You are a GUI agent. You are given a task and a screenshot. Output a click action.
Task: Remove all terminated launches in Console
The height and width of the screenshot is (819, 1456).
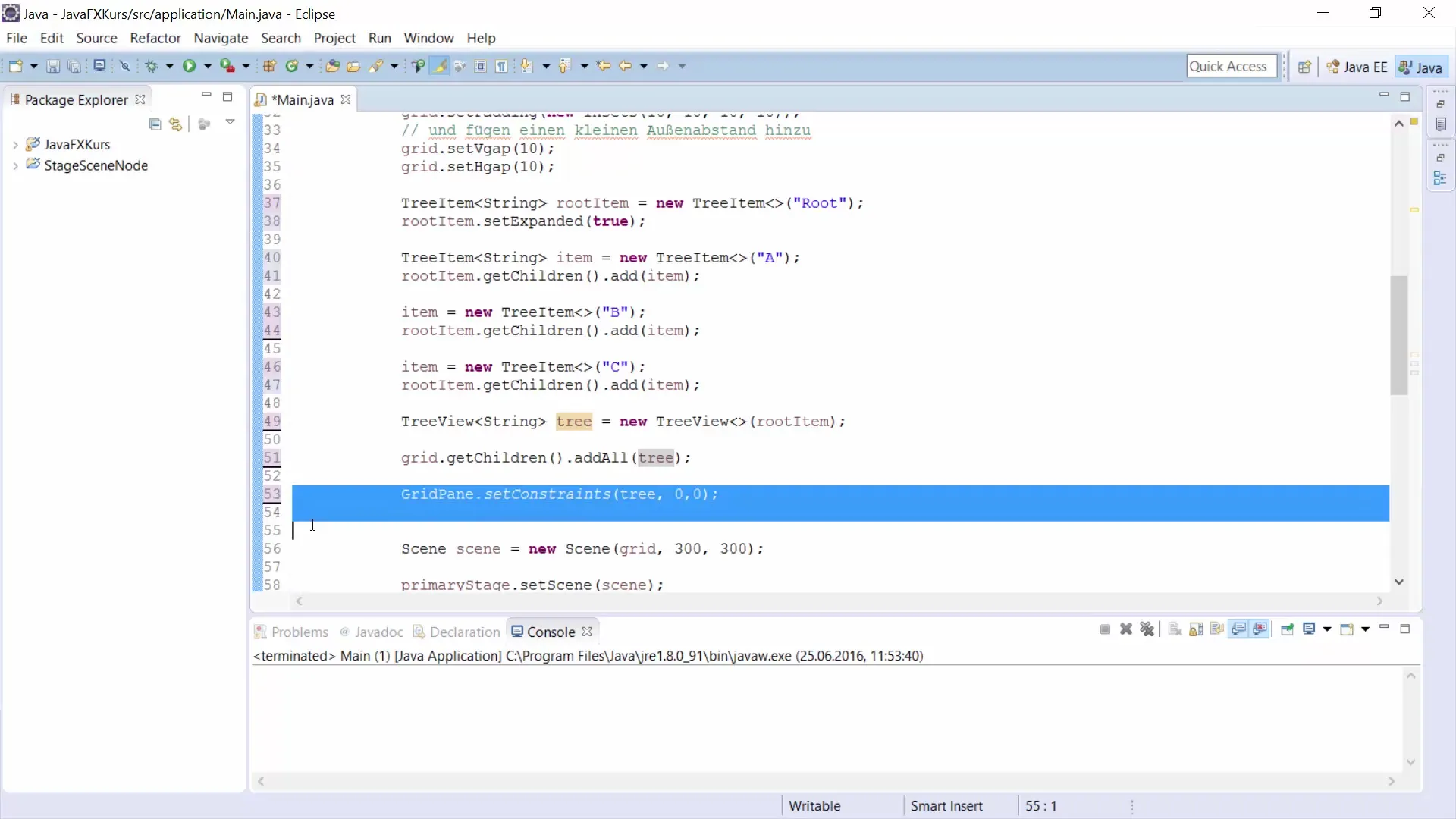(x=1147, y=629)
